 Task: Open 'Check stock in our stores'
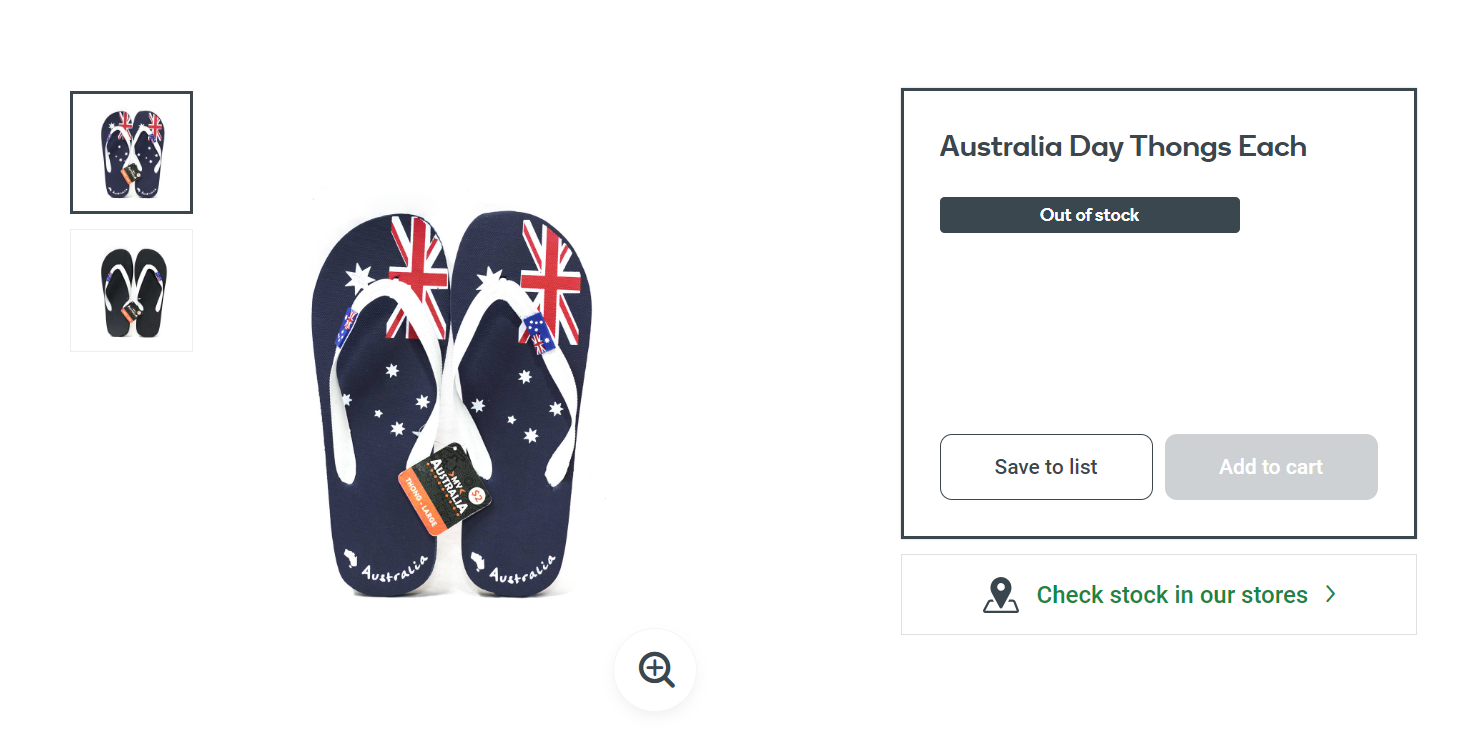(x=1171, y=594)
